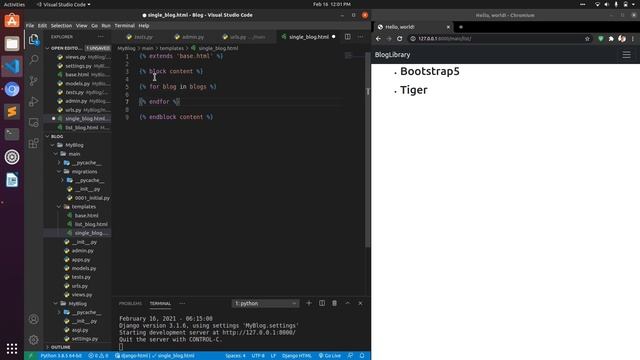Open list_blog.html in templates folder

pos(91,224)
